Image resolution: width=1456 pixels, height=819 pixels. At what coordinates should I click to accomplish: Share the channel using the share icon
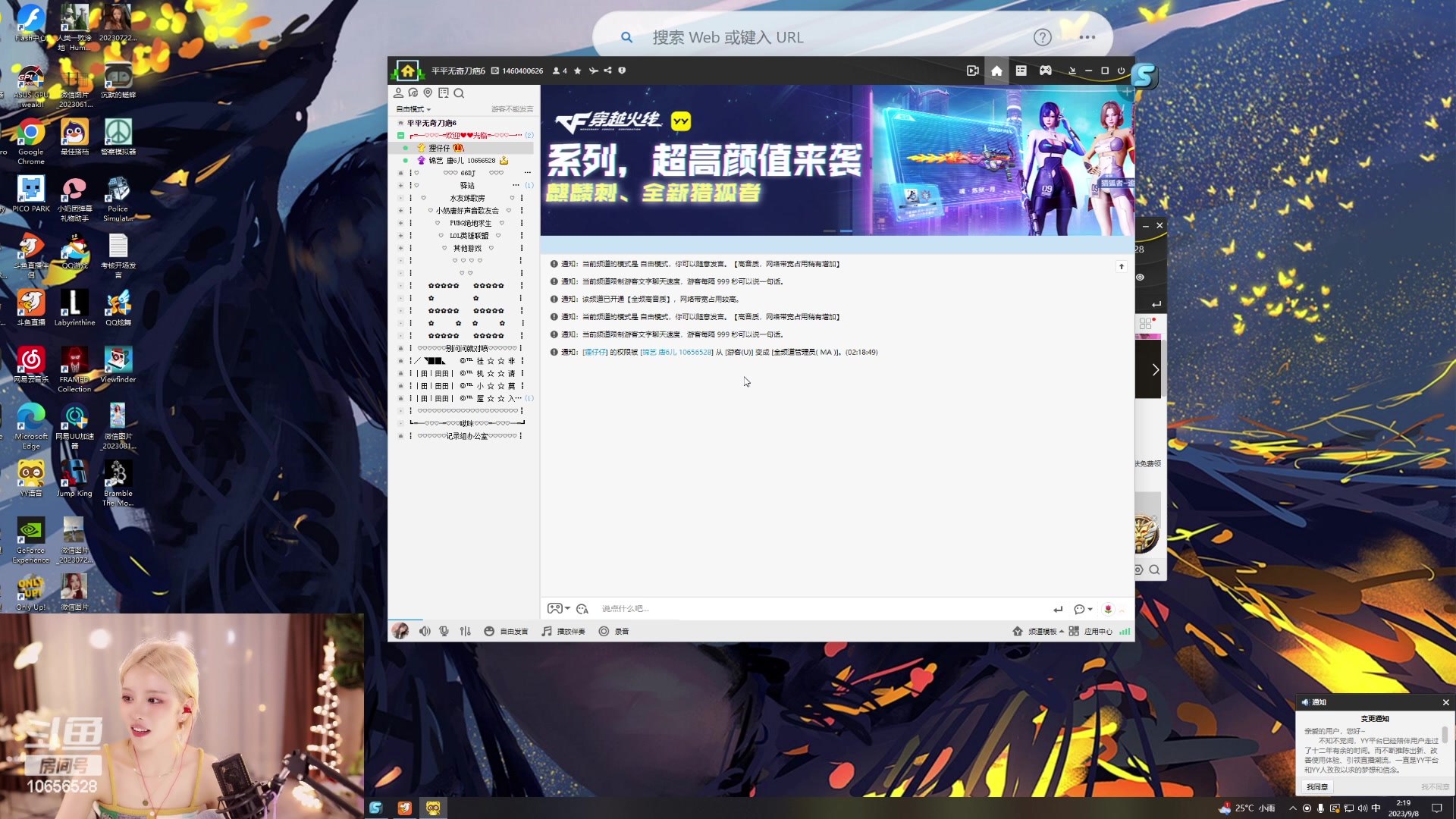[x=607, y=71]
